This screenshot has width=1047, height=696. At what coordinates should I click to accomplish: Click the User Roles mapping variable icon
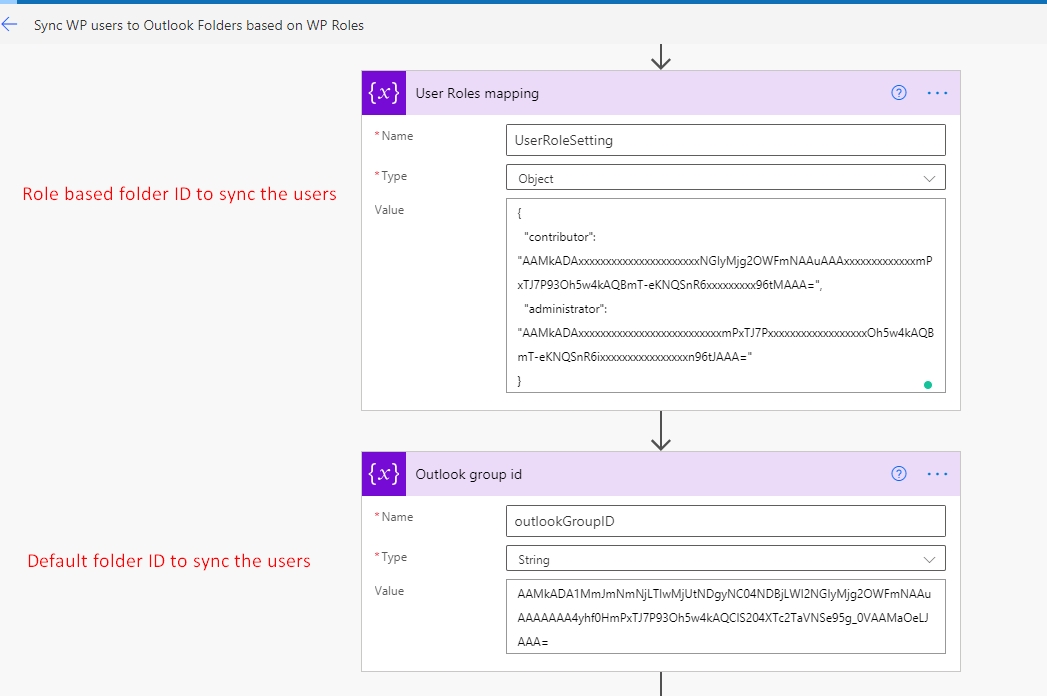tap(384, 93)
